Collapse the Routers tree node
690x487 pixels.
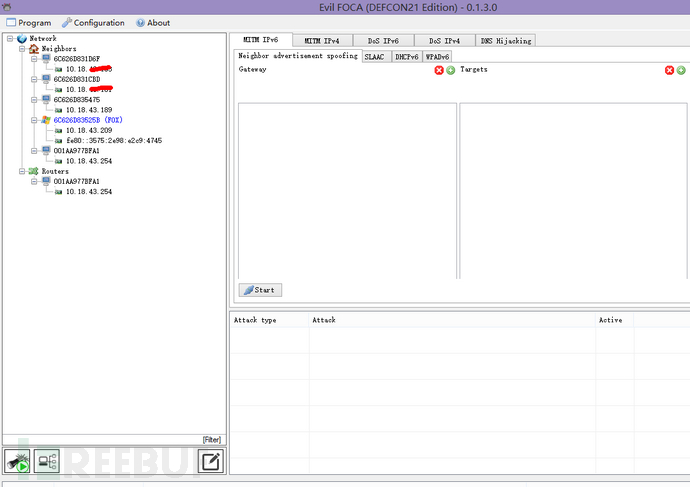22,171
